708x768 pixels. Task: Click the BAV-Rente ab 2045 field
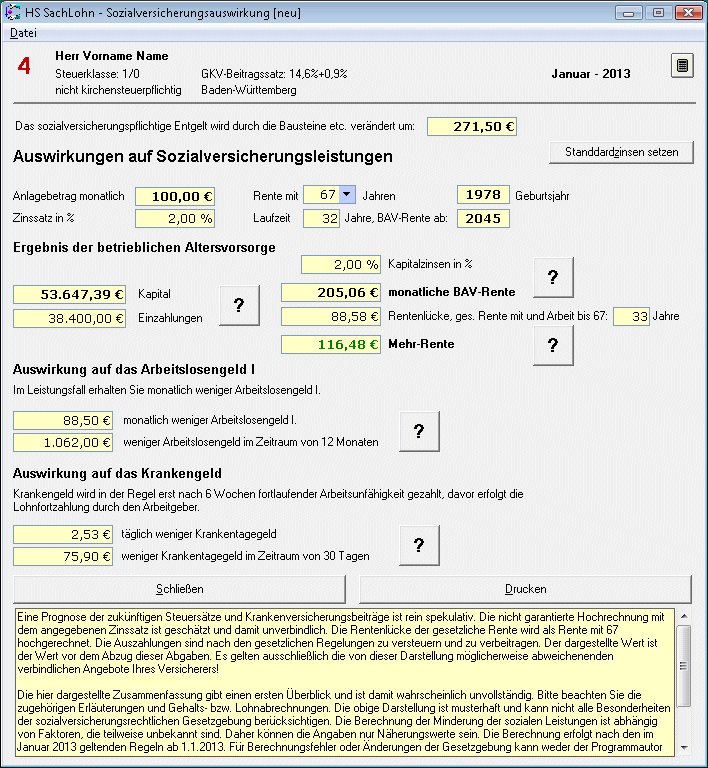coord(483,218)
